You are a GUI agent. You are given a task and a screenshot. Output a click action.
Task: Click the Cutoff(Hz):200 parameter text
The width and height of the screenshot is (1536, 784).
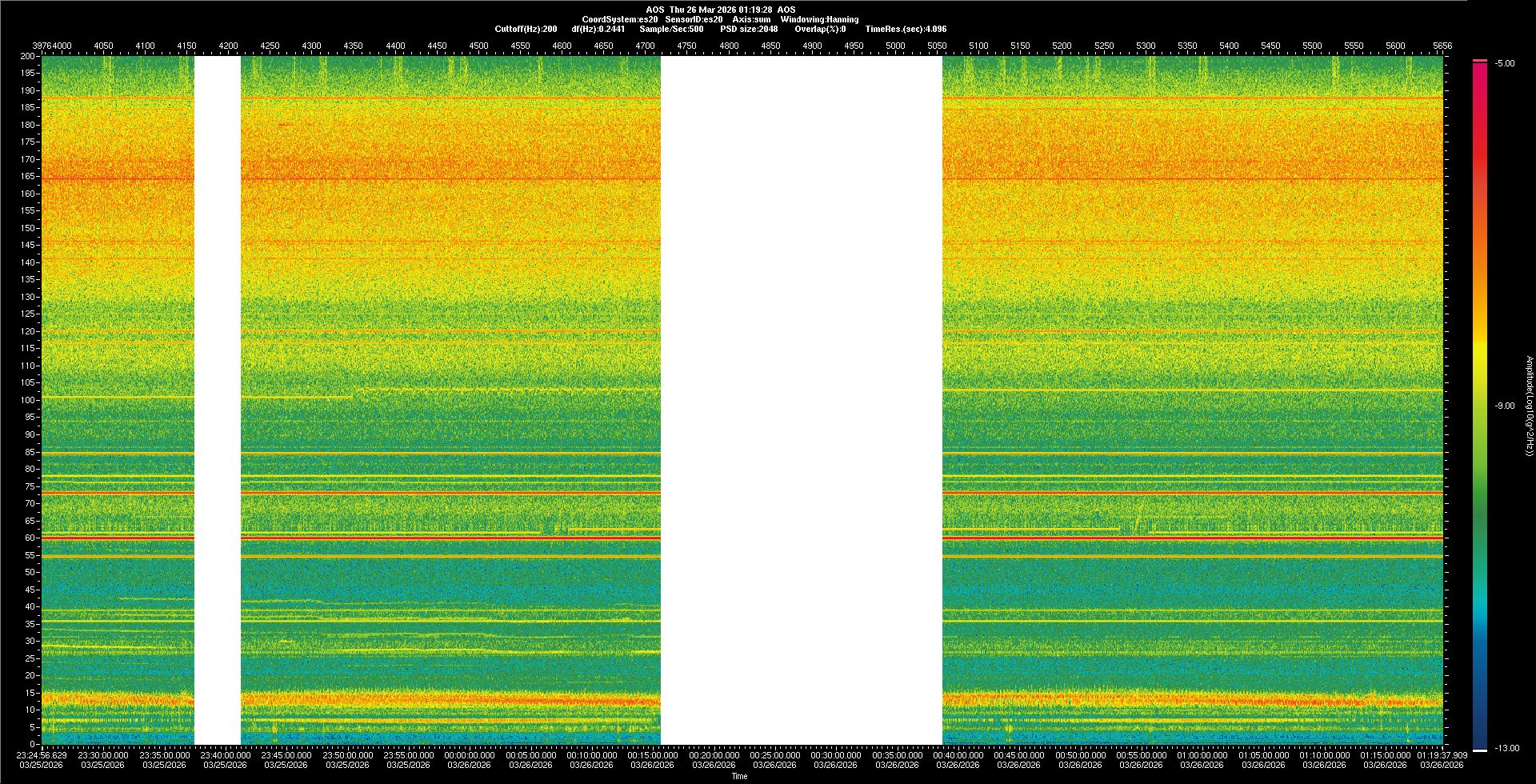click(526, 29)
